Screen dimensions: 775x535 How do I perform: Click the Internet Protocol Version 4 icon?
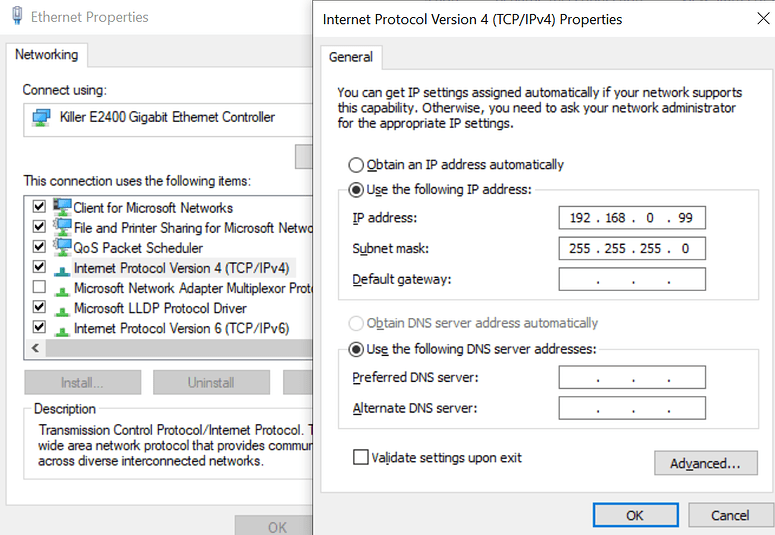62,268
